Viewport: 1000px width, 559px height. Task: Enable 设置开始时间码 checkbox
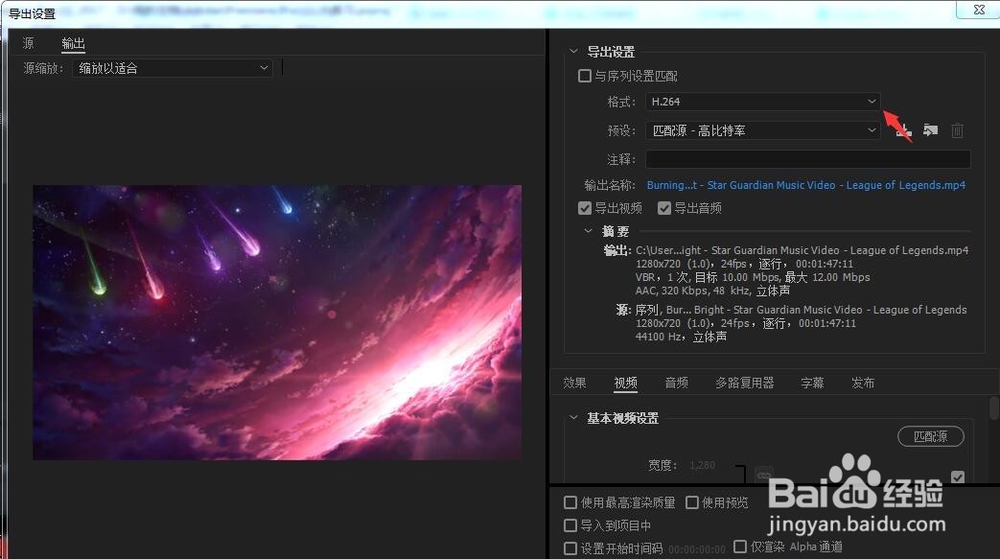pyautogui.click(x=570, y=548)
